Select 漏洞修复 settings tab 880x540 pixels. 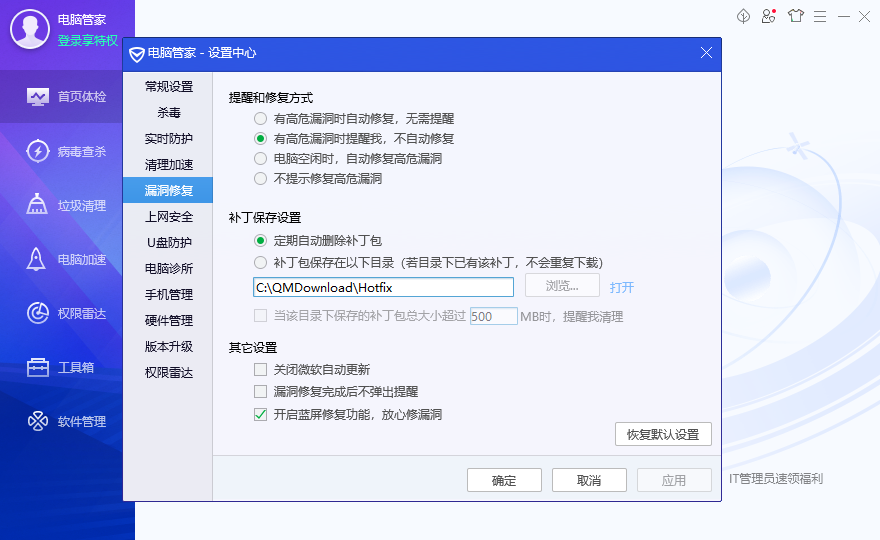[x=168, y=190]
